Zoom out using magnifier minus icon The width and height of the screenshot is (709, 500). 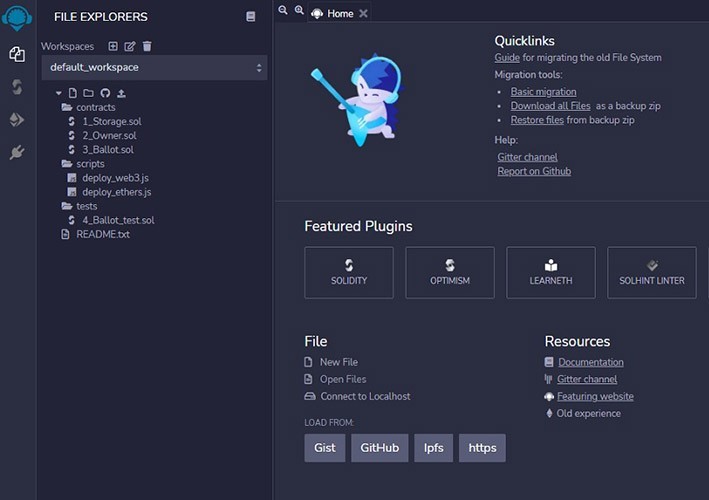(283, 10)
